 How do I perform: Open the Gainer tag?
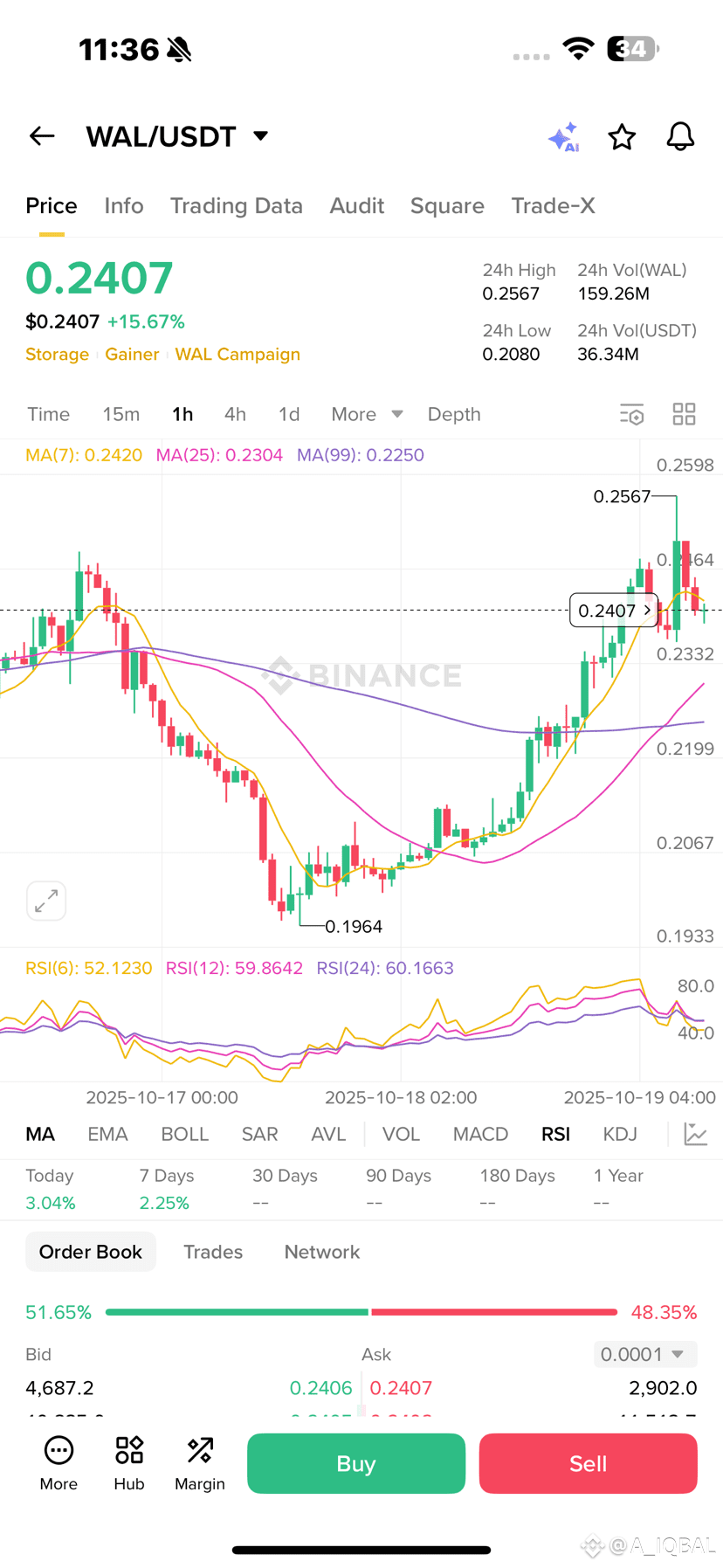132,354
